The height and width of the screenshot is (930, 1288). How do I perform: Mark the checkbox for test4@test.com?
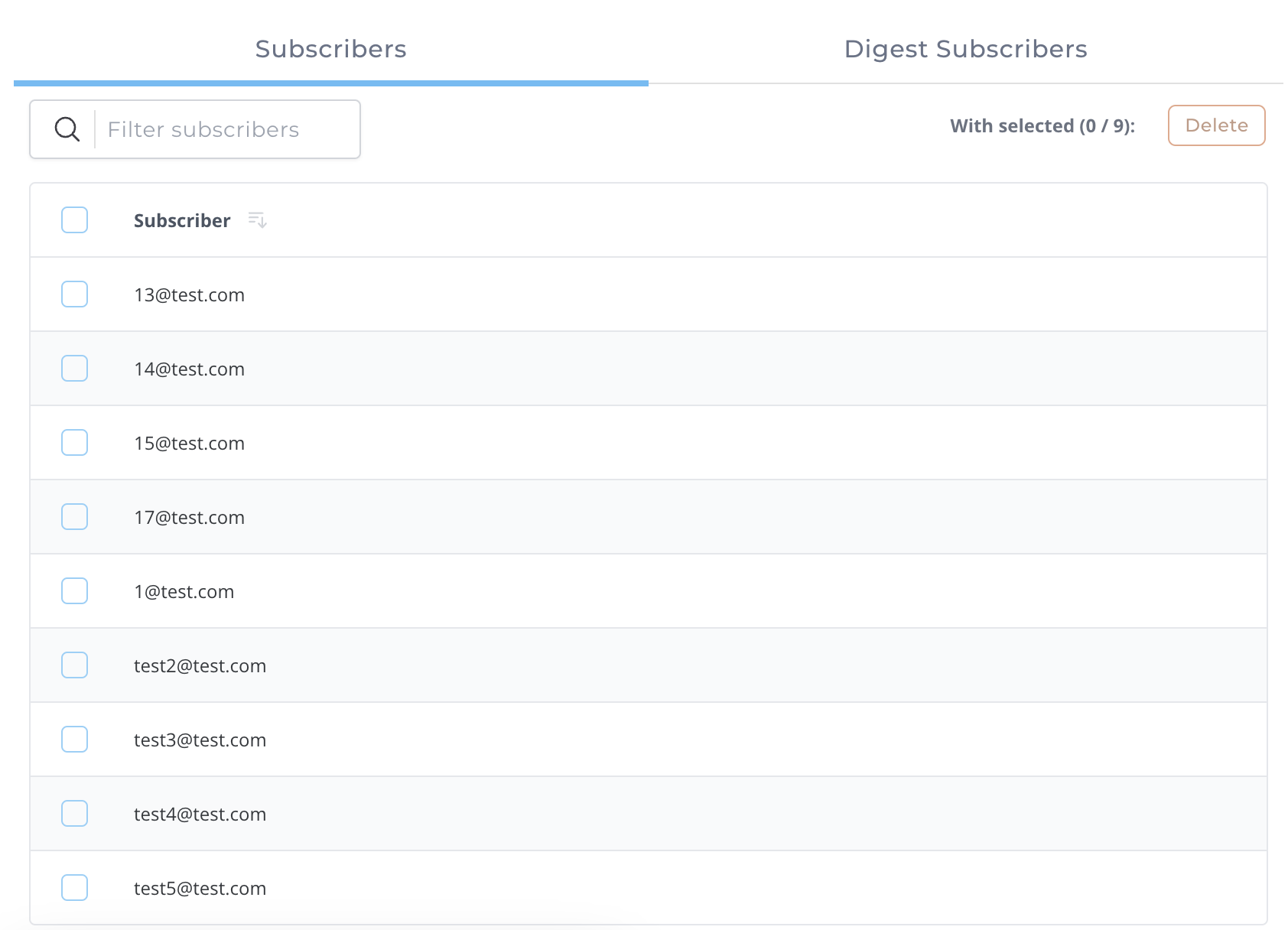[74, 813]
